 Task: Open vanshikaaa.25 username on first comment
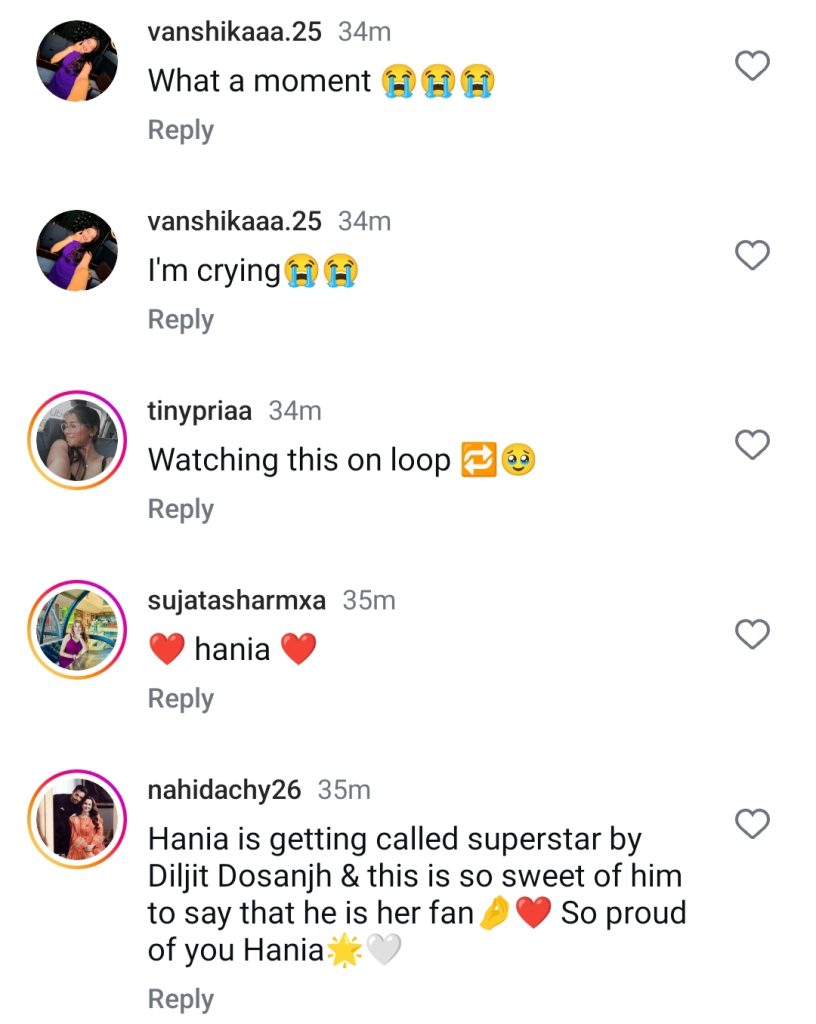tap(235, 32)
